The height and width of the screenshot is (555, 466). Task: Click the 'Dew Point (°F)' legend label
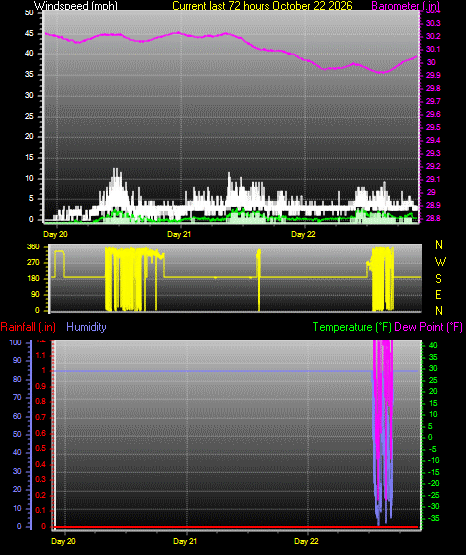pos(428,327)
